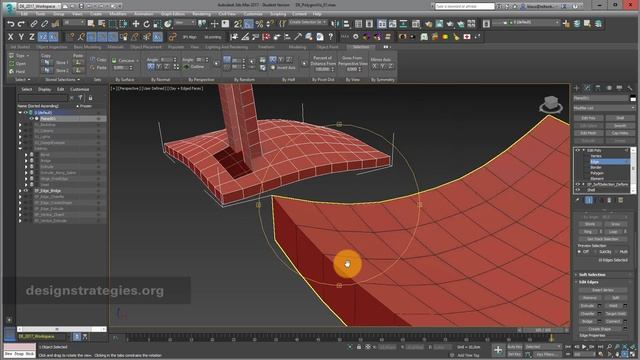The image size is (640, 360).
Task: Click the Pin Stack icon
Action: point(578,200)
